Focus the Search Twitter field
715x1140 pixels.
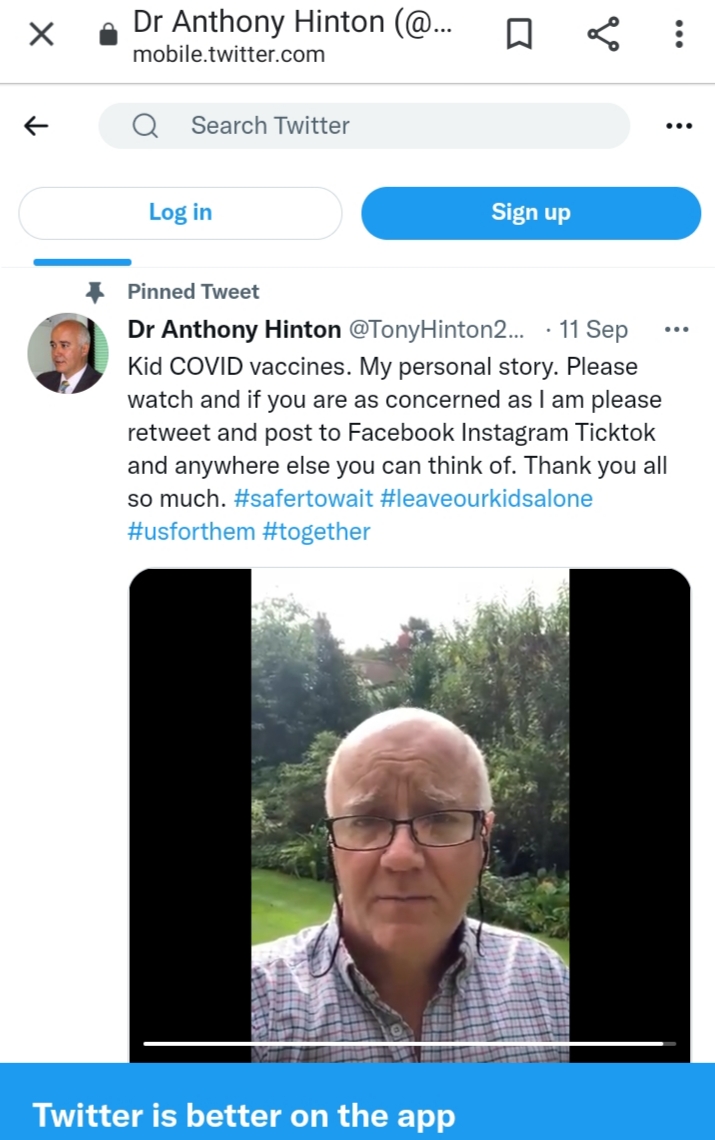380,126
